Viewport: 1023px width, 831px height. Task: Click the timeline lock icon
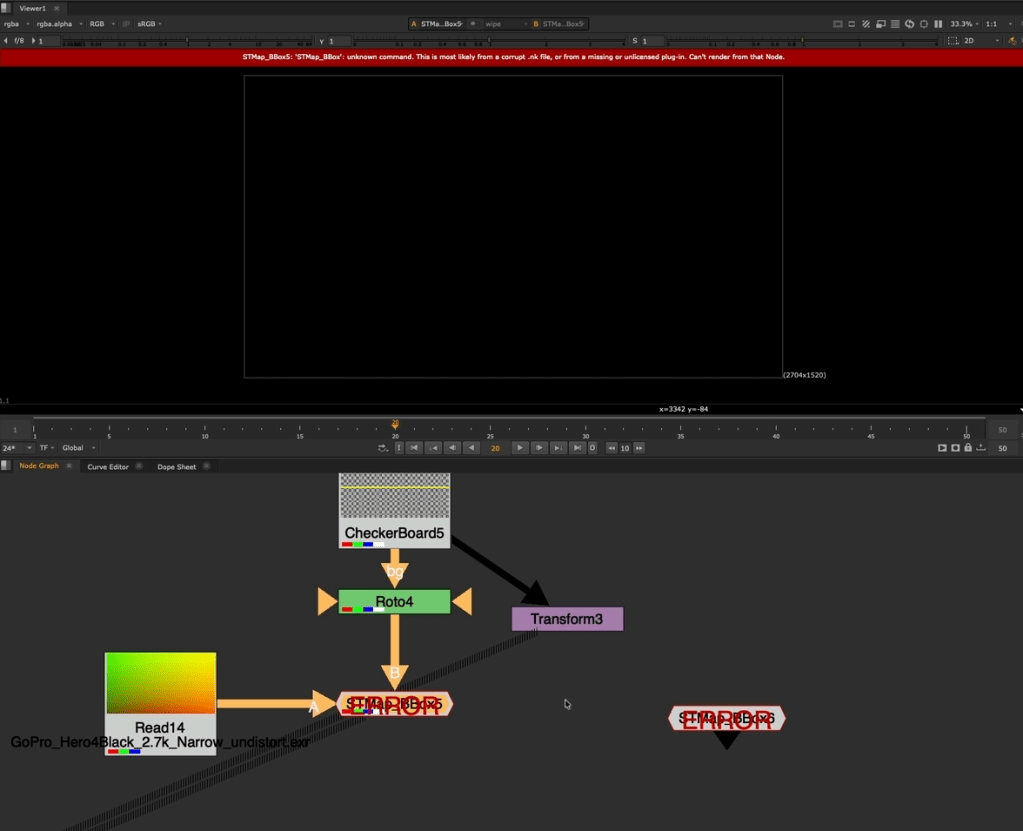[x=968, y=447]
